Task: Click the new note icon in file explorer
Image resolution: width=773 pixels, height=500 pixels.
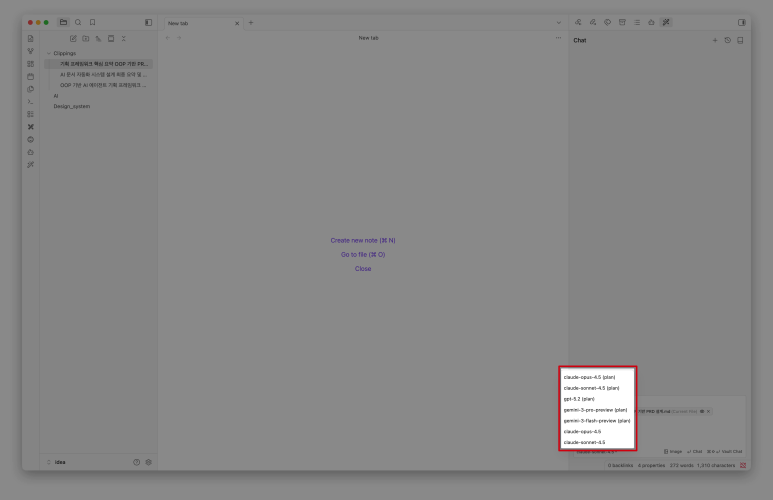Action: [72, 38]
